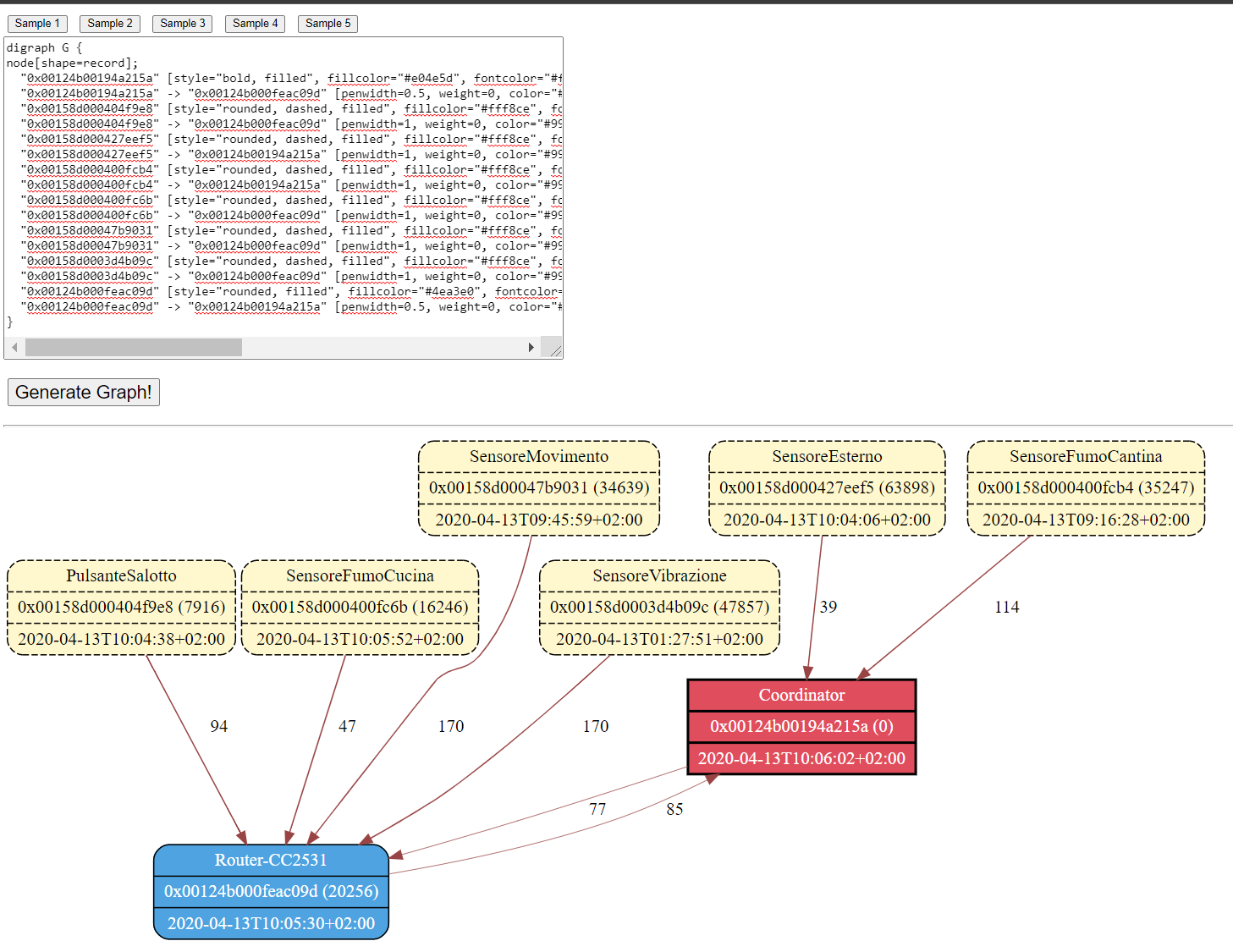This screenshot has width=1233, height=952.
Task: Select the SensoreFumoCantina node
Action: tap(1085, 488)
